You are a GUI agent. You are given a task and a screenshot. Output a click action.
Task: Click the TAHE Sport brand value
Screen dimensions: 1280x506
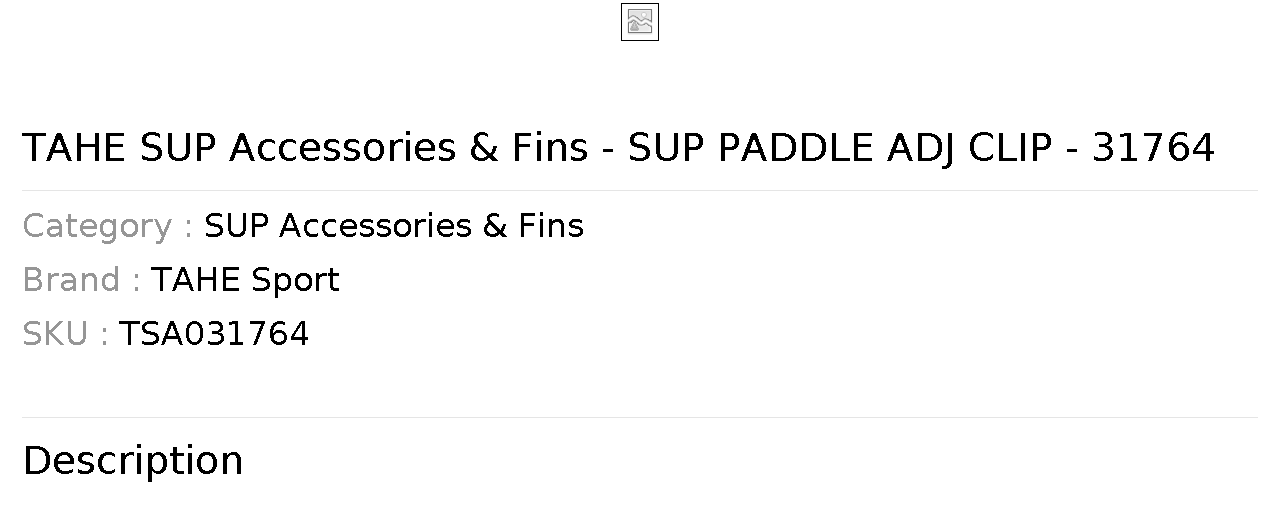pyautogui.click(x=245, y=280)
